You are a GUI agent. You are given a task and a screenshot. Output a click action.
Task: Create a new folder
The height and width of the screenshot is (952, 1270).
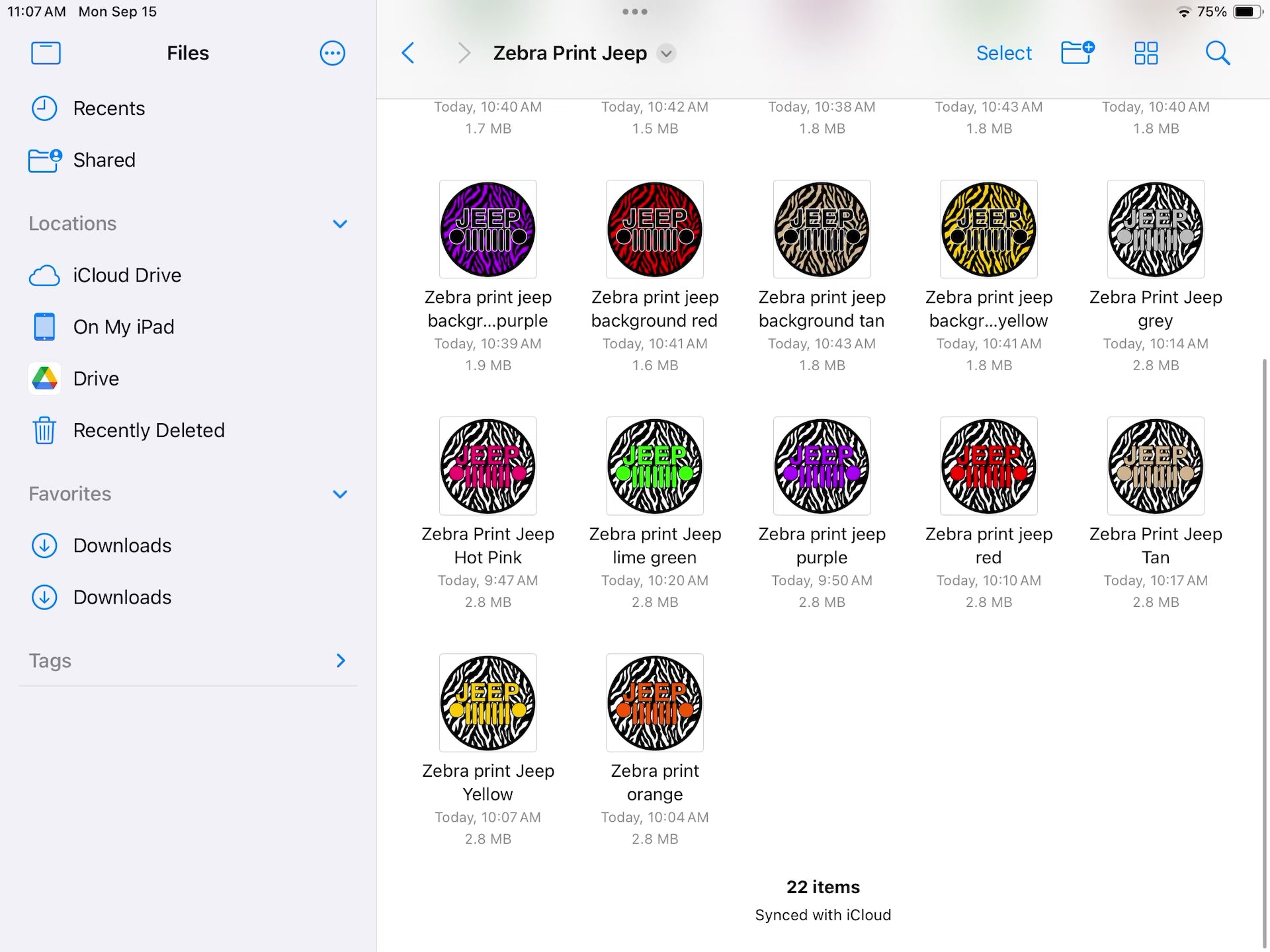(1078, 53)
